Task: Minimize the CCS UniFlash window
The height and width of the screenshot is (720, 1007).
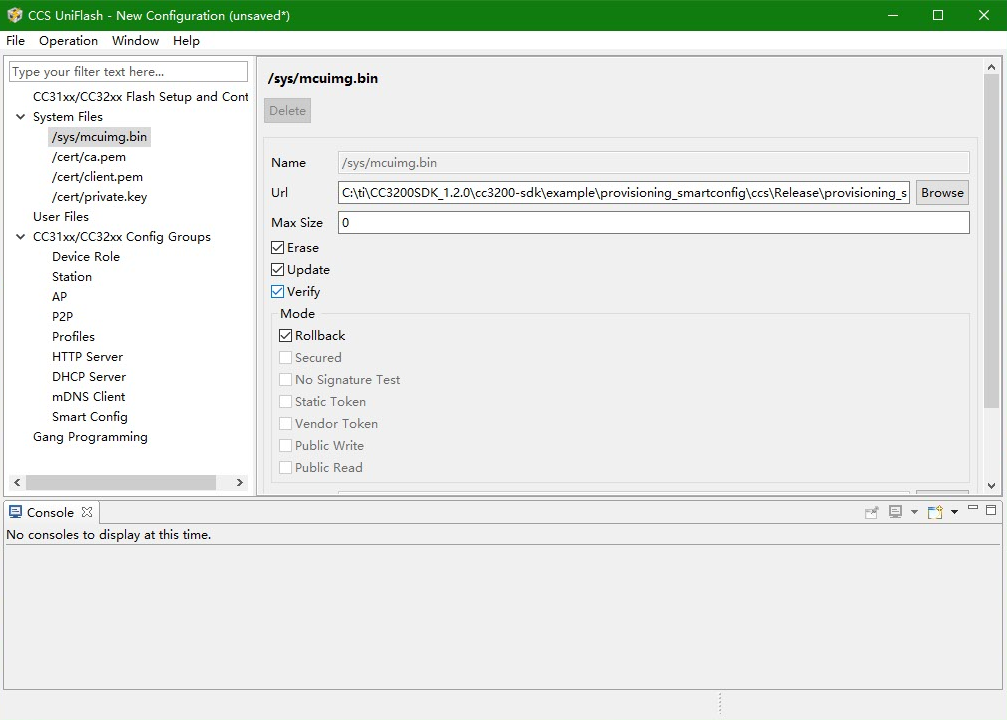Action: tap(893, 15)
